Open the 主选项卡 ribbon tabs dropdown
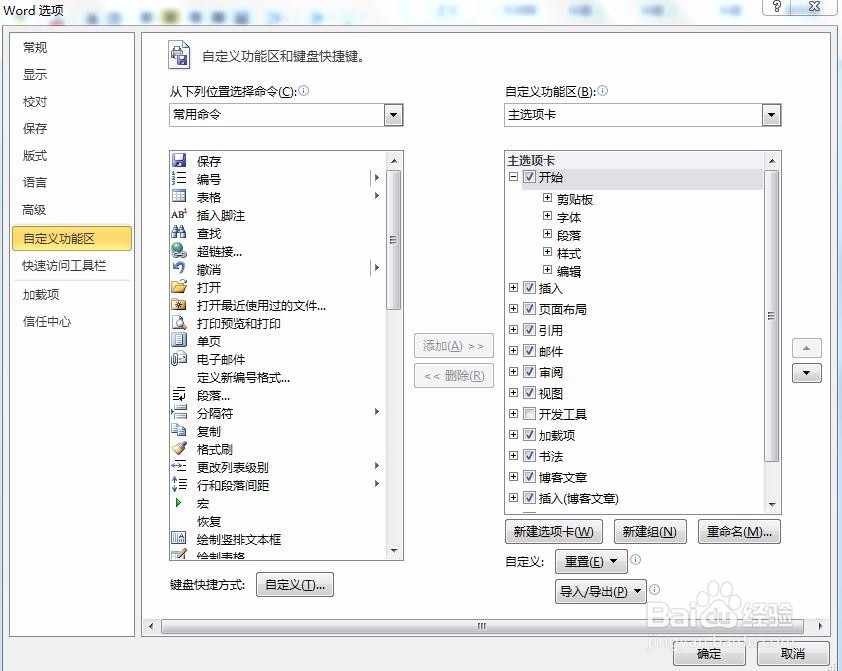The image size is (842, 671). click(771, 115)
